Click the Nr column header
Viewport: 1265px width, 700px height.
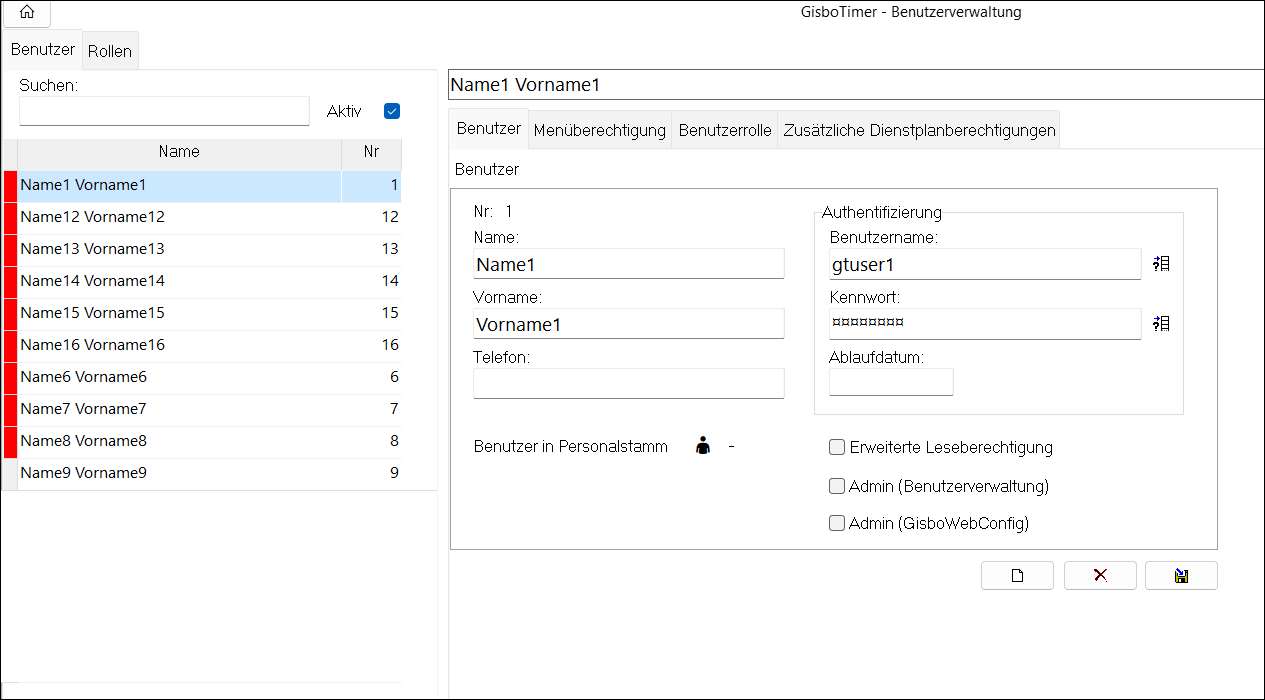372,152
